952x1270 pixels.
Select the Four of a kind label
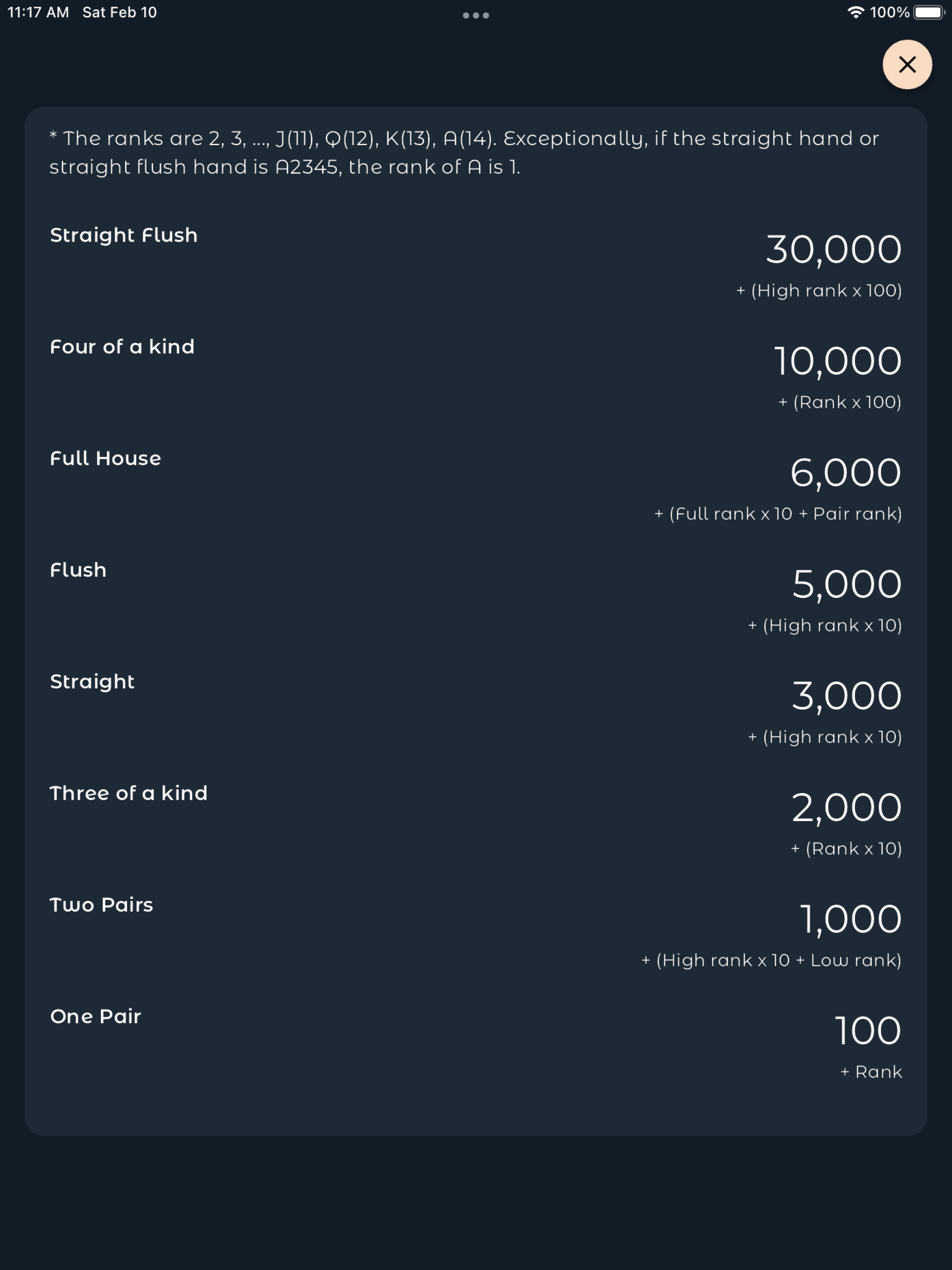122,347
